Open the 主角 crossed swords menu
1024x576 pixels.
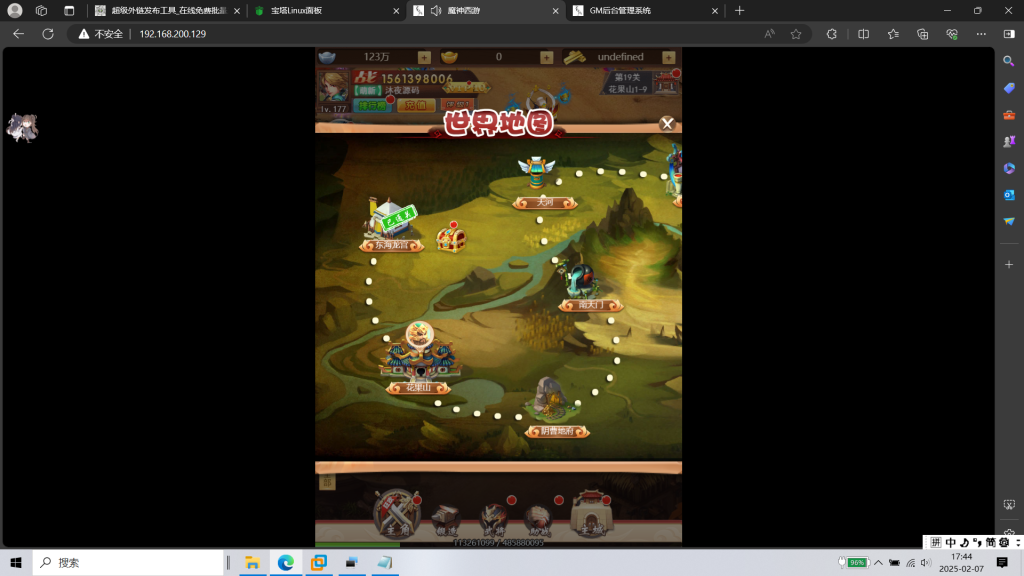click(x=396, y=511)
